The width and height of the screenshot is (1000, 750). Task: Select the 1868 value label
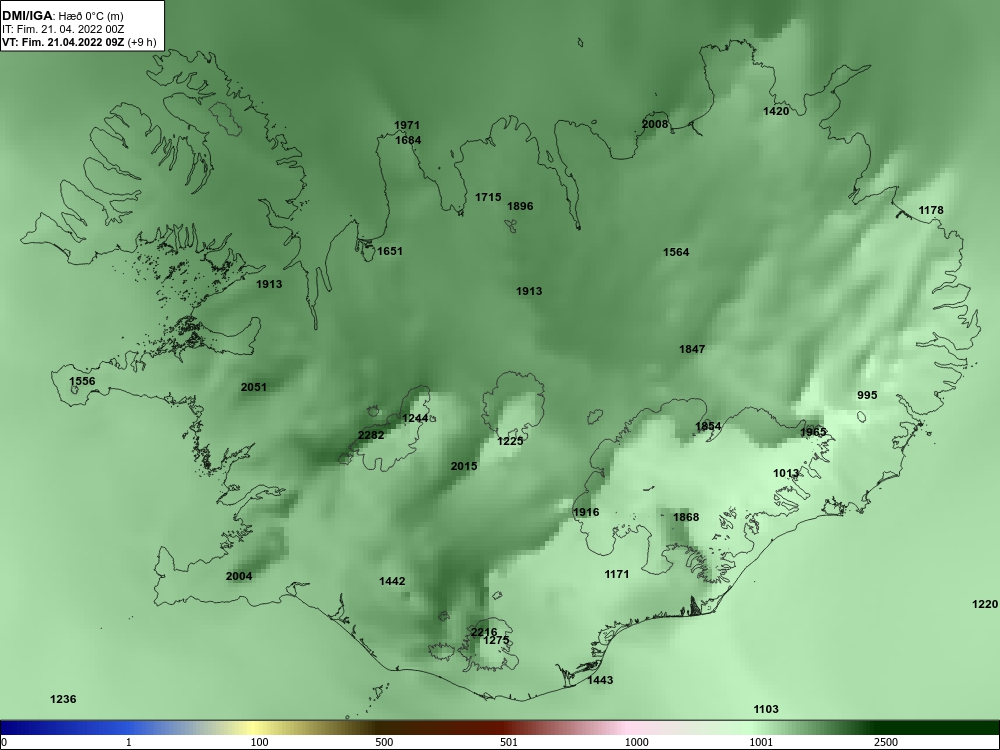click(x=686, y=518)
